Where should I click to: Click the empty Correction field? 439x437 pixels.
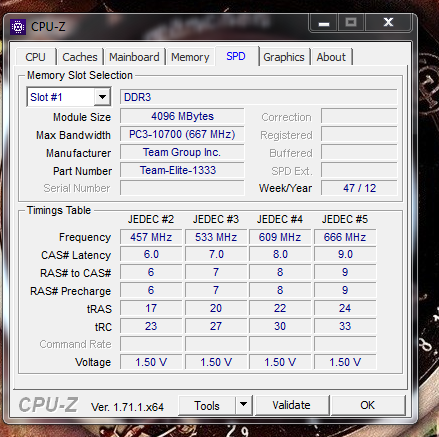pos(359,116)
